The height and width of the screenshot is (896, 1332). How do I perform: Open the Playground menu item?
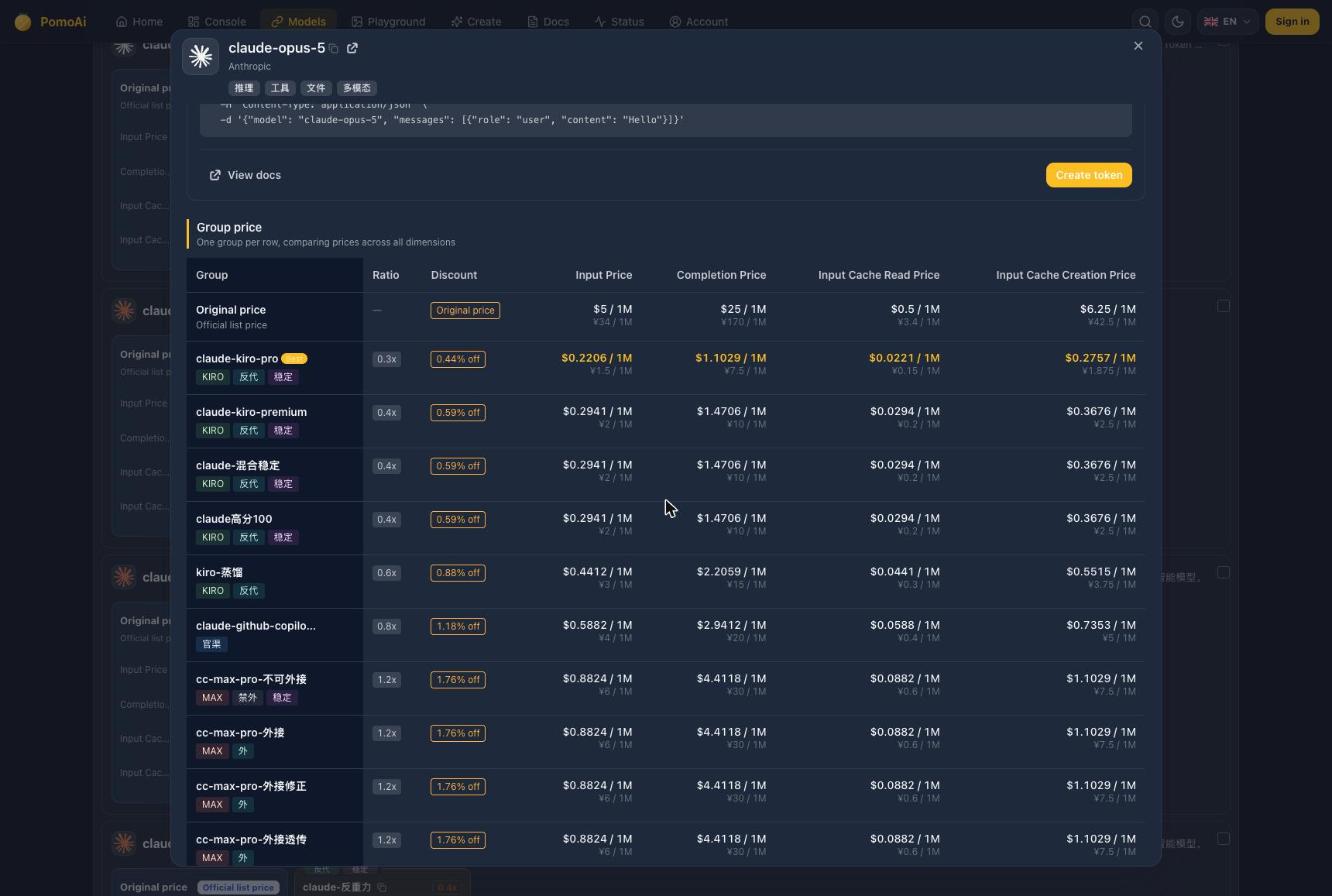click(388, 21)
